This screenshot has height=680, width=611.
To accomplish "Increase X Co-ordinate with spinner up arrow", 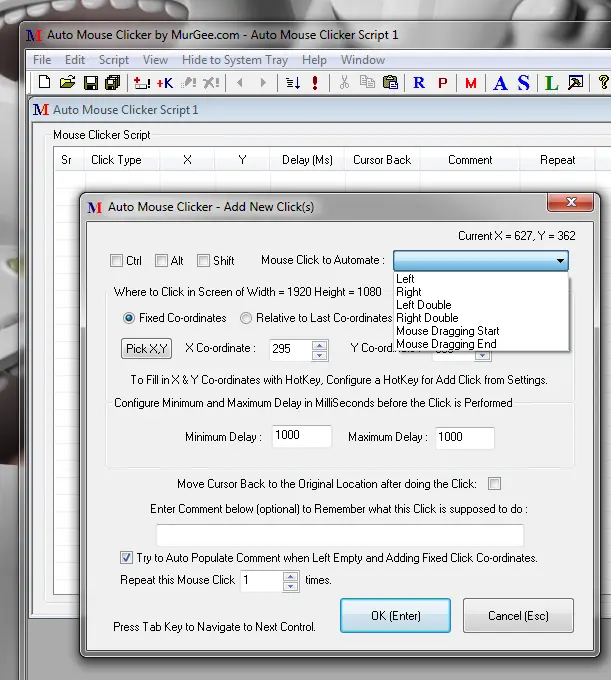I will [319, 345].
